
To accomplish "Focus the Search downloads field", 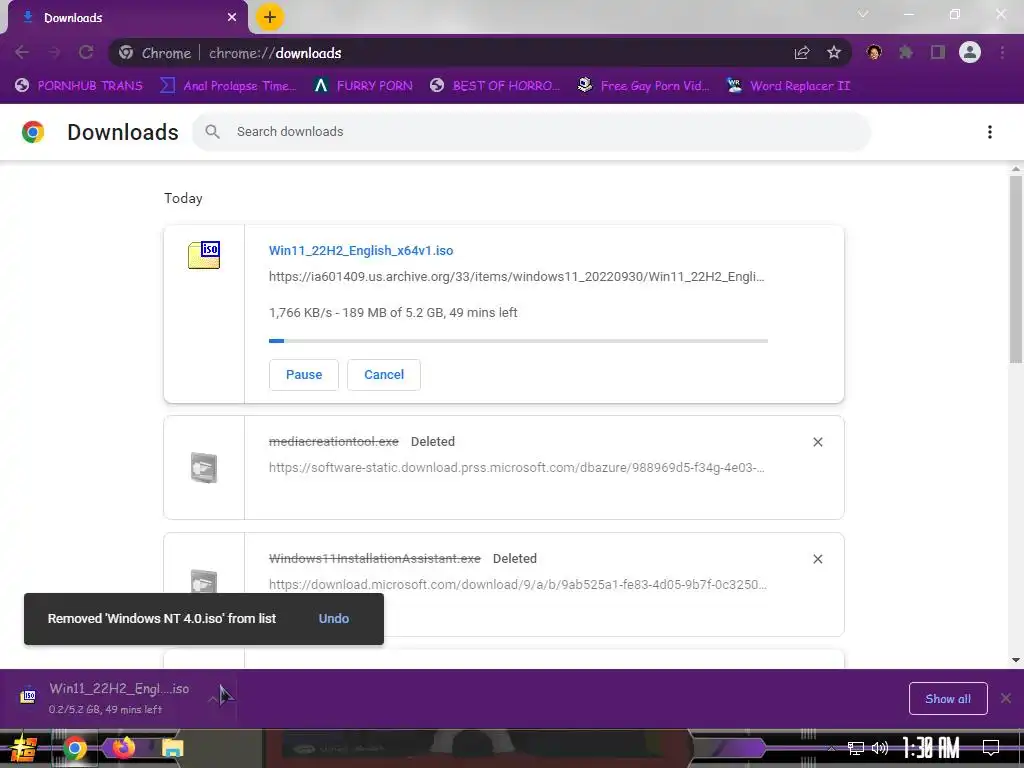I will [531, 132].
